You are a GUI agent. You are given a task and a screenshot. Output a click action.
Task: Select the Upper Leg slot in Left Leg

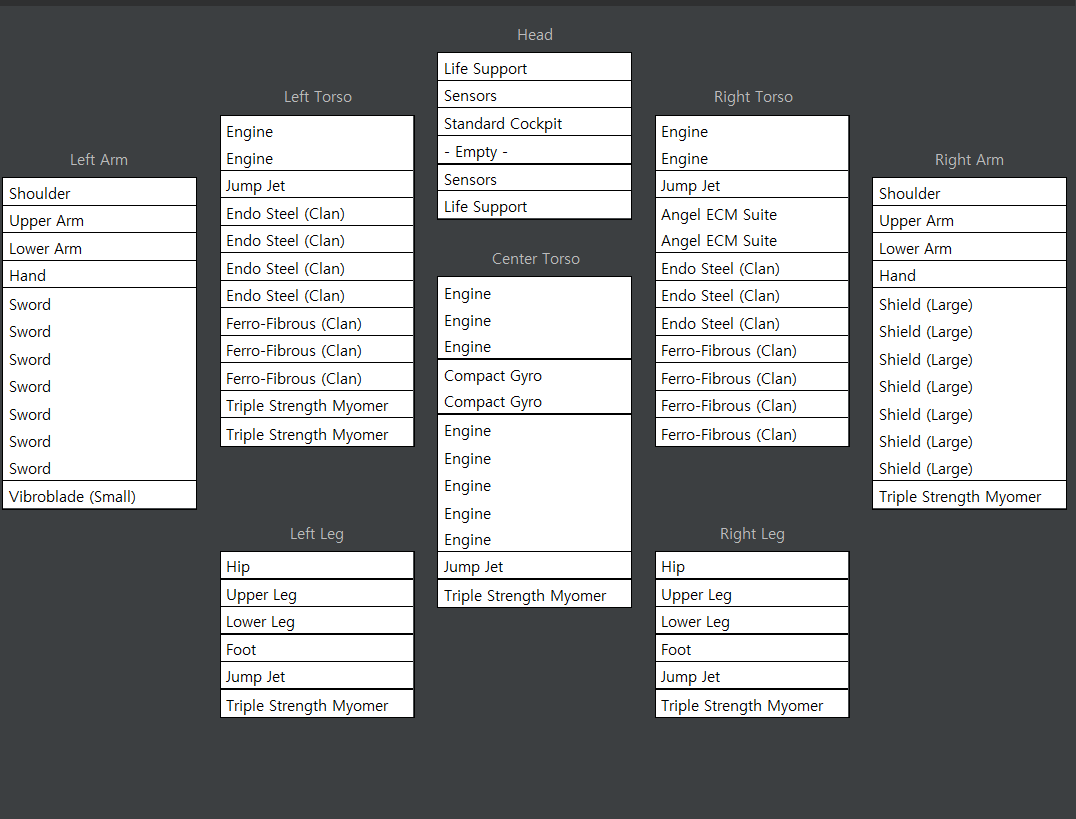point(317,594)
